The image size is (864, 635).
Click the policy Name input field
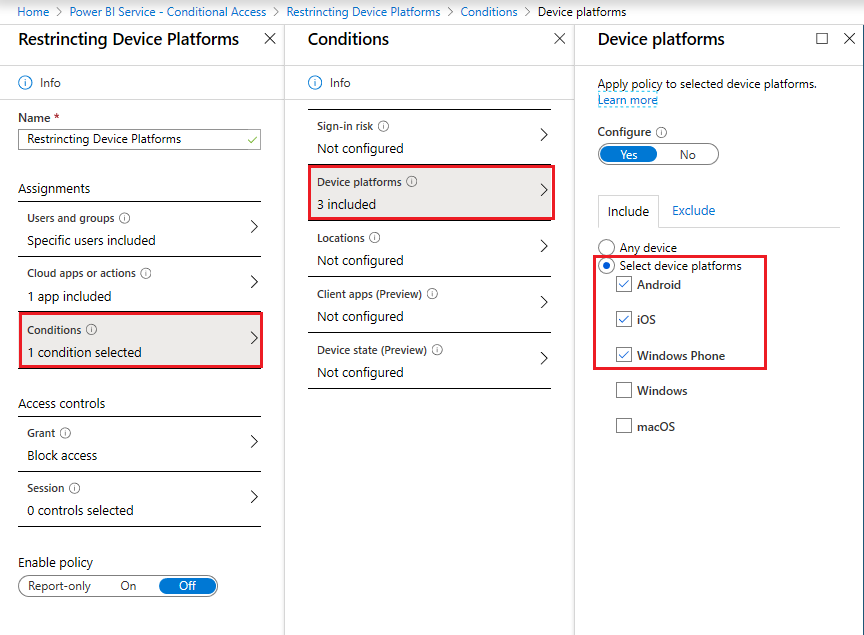pyautogui.click(x=138, y=139)
